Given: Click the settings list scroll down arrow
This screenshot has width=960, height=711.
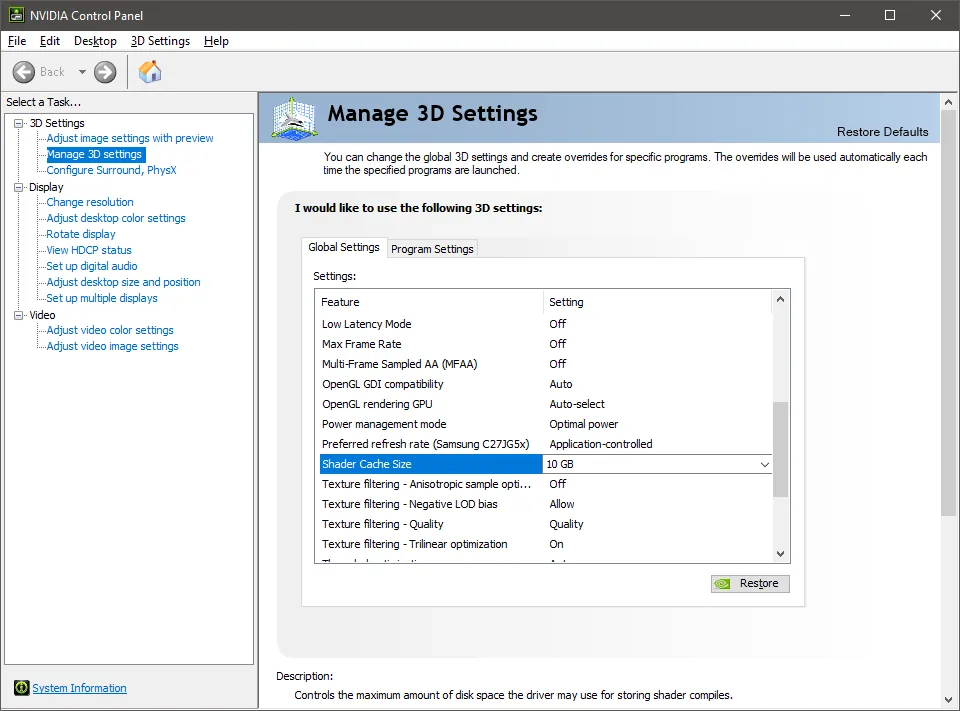Looking at the screenshot, I should [781, 553].
